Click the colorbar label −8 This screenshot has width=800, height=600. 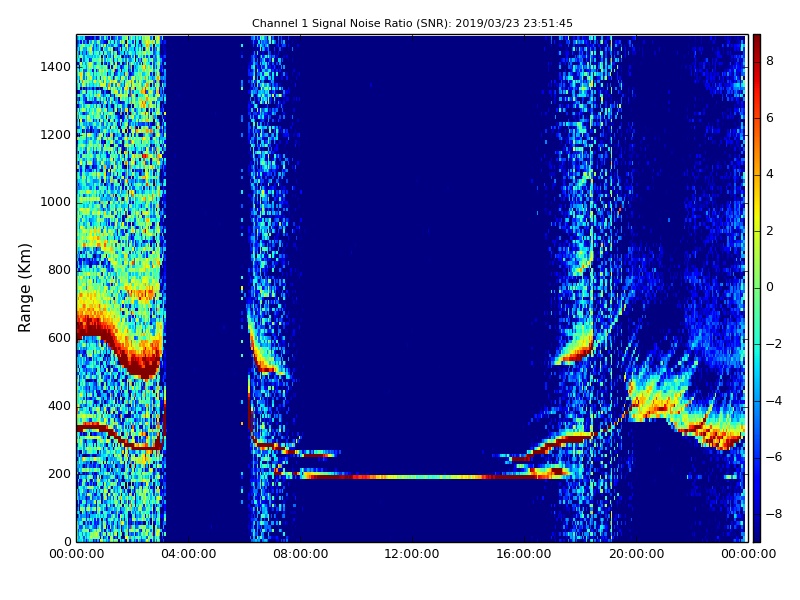[x=773, y=514]
